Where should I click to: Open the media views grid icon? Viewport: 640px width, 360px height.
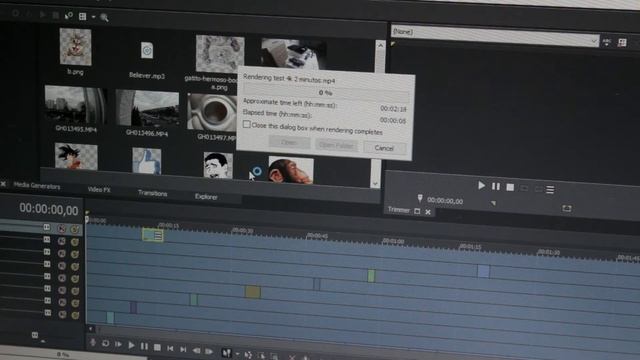(x=82, y=16)
